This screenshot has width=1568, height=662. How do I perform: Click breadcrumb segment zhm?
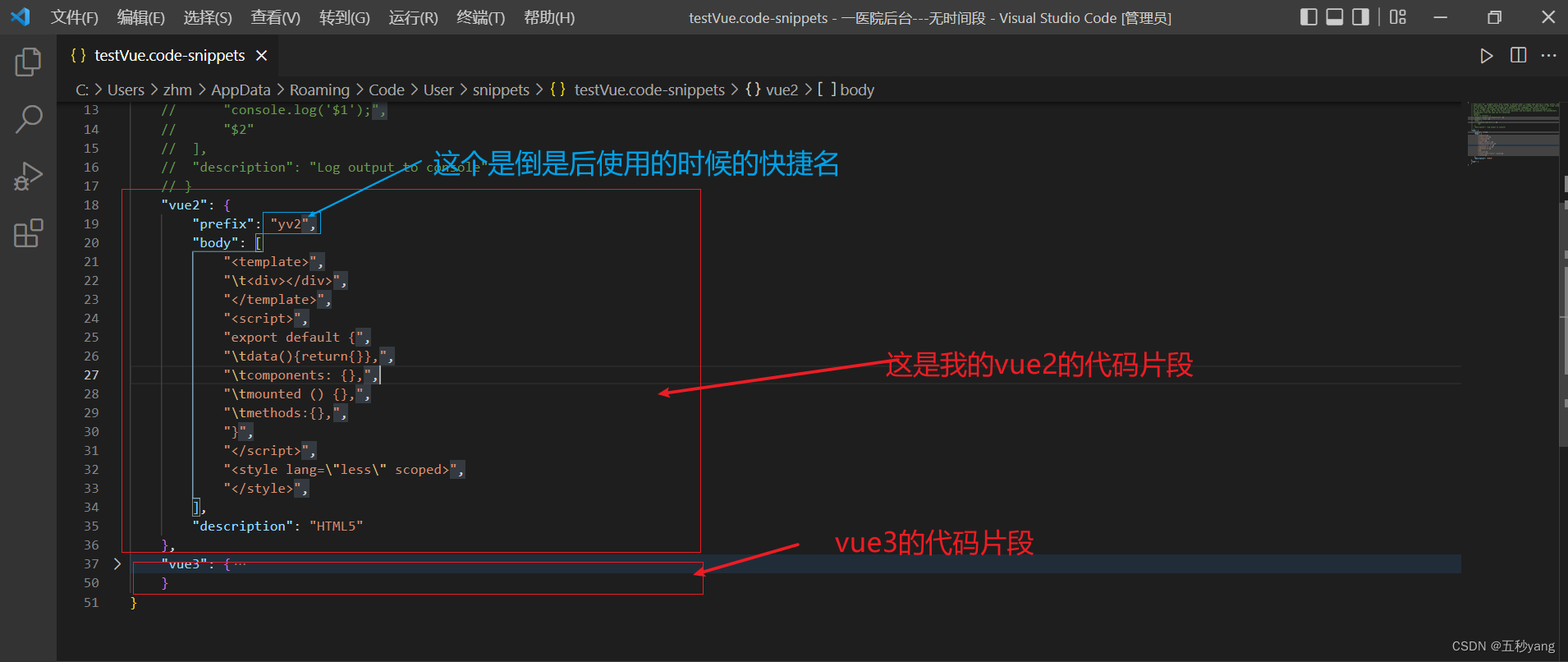[177, 90]
